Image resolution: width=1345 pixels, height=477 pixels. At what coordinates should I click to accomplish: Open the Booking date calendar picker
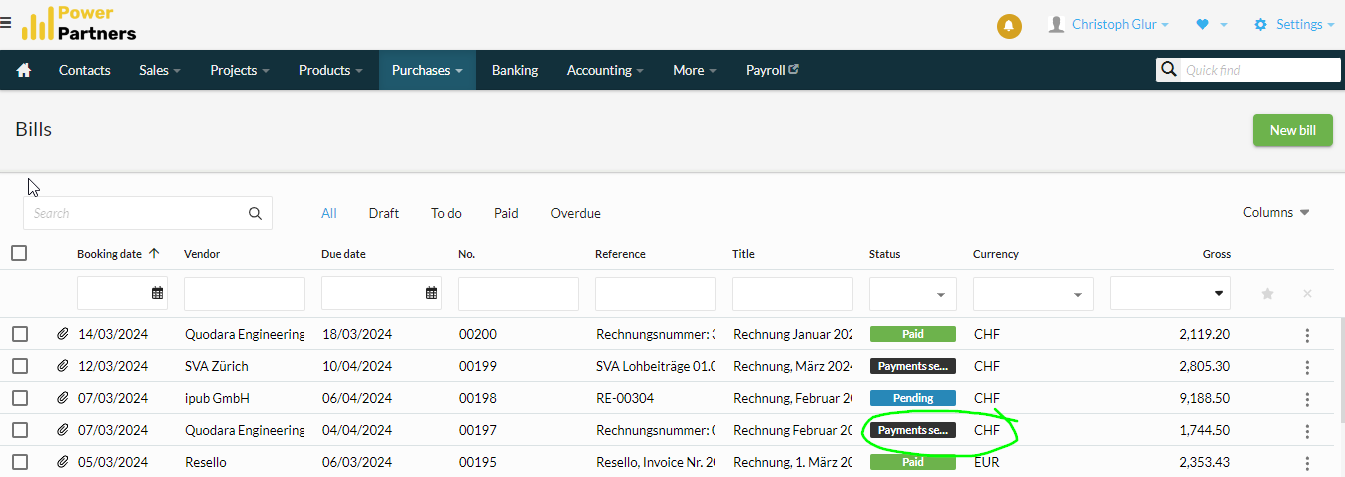[157, 293]
